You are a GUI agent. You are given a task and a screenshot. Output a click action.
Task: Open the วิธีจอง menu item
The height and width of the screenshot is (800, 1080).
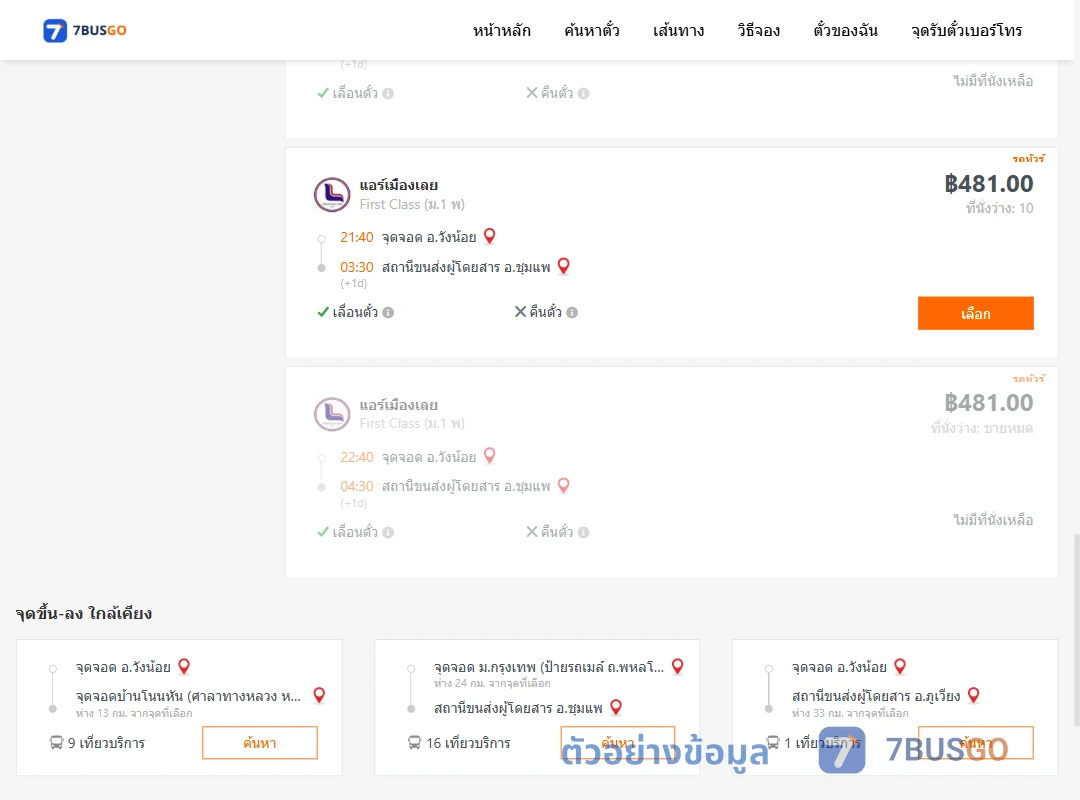click(x=758, y=30)
